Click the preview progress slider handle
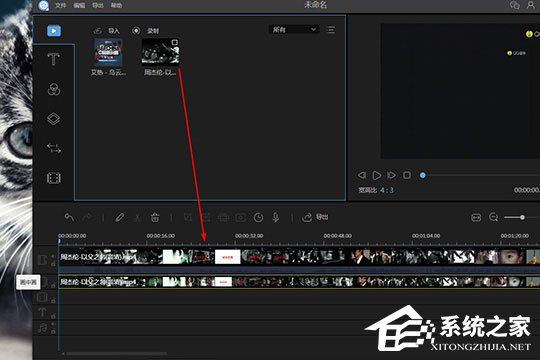The width and height of the screenshot is (540, 360). [423, 175]
